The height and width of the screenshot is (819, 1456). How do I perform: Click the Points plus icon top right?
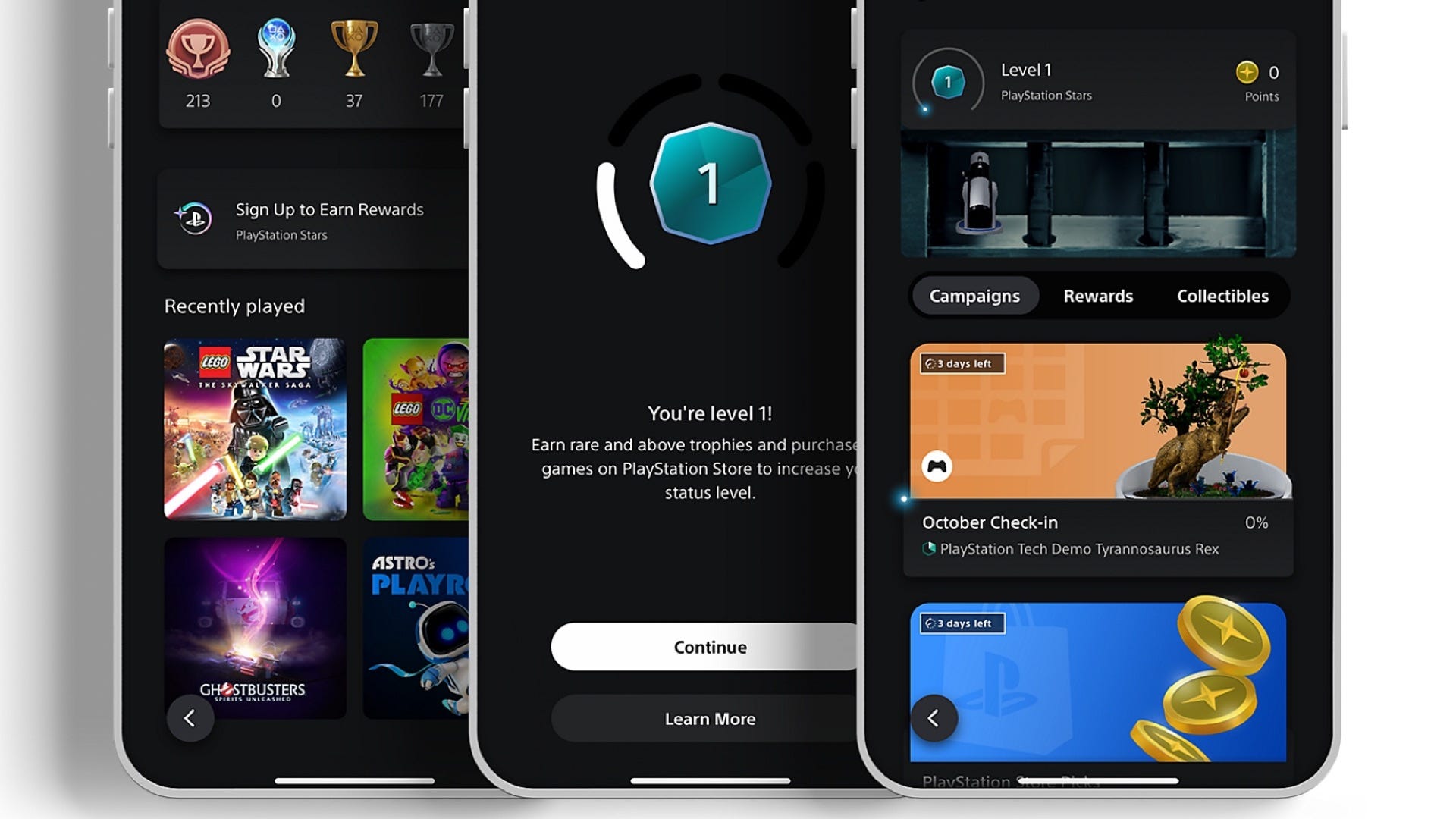tap(1235, 71)
